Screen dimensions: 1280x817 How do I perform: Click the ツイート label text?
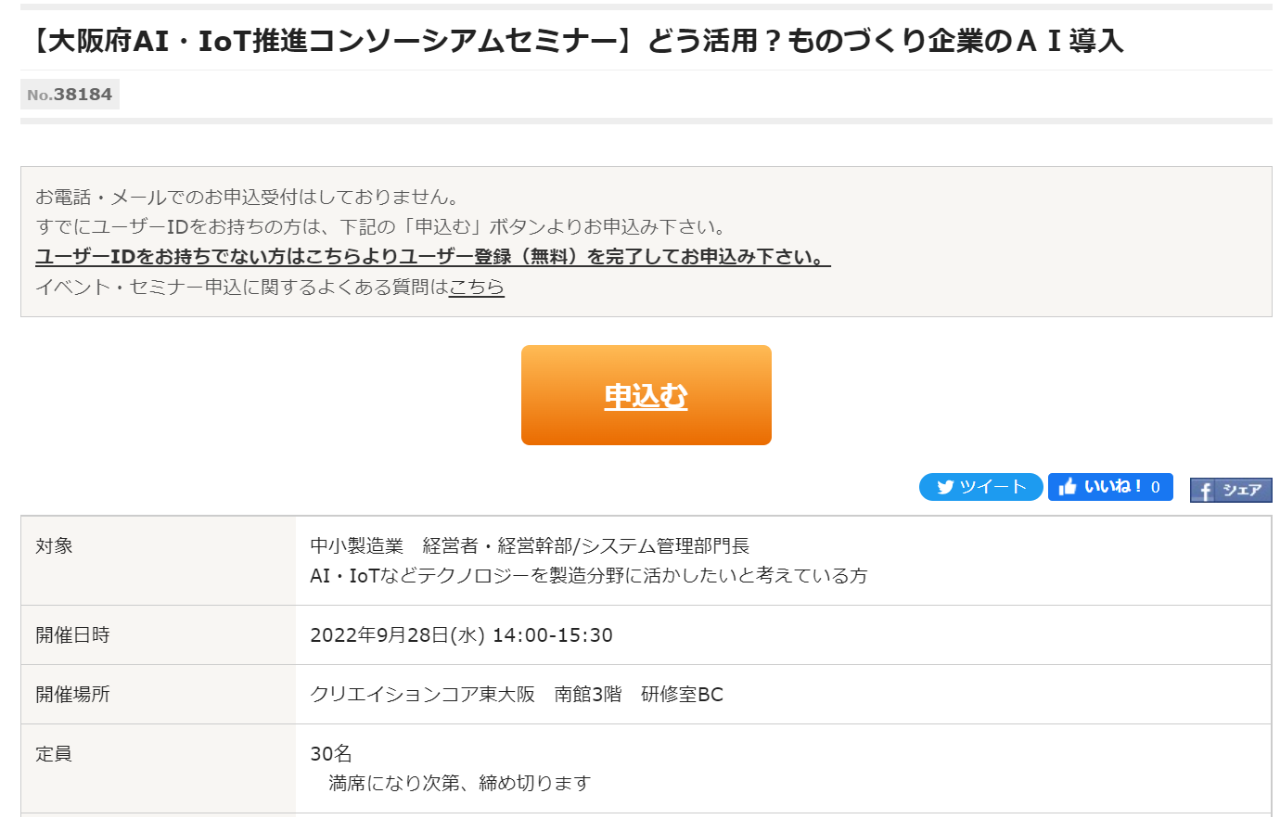click(993, 487)
